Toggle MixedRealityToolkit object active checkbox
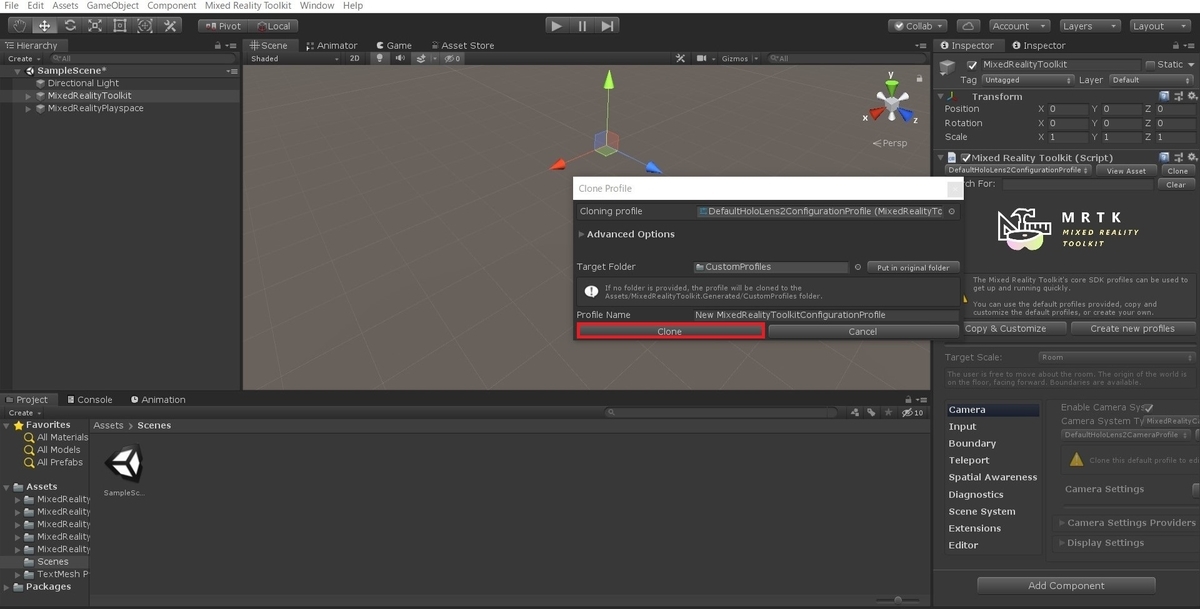 (x=972, y=65)
